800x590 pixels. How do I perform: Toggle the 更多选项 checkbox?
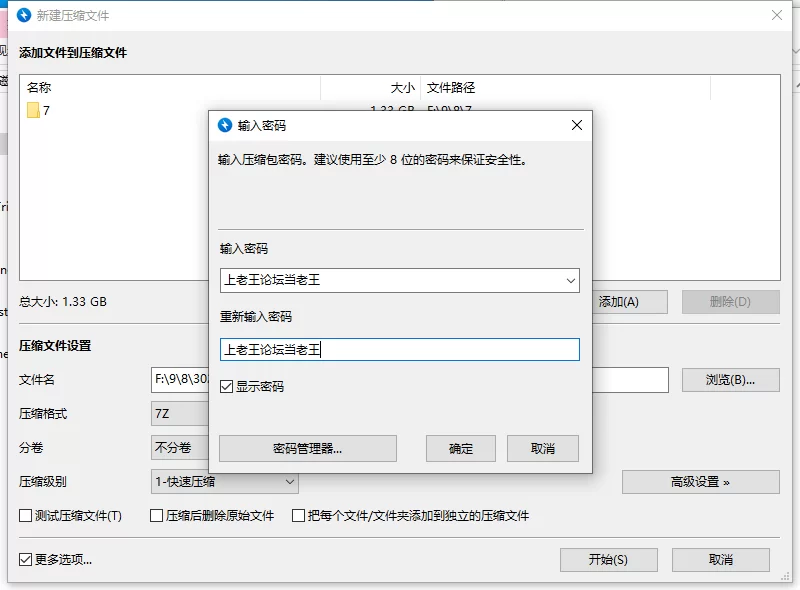point(26,559)
